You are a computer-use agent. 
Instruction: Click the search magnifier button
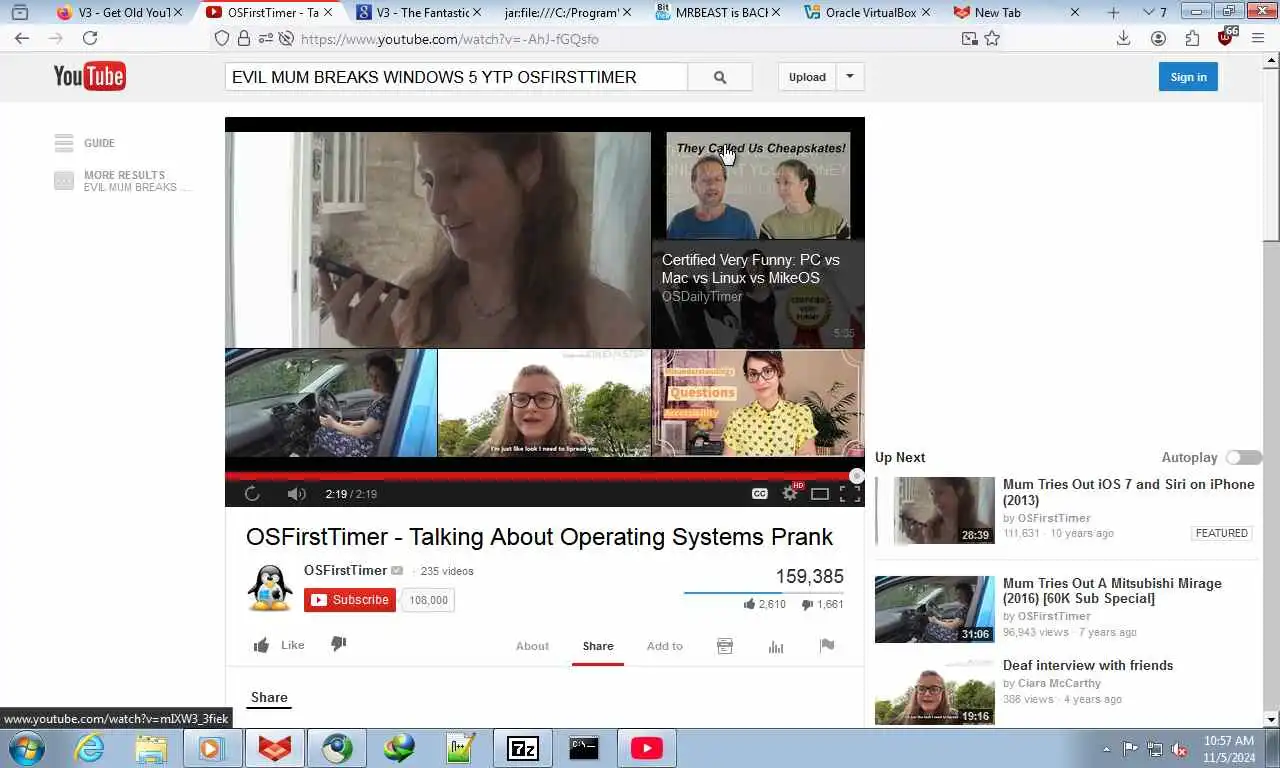720,77
